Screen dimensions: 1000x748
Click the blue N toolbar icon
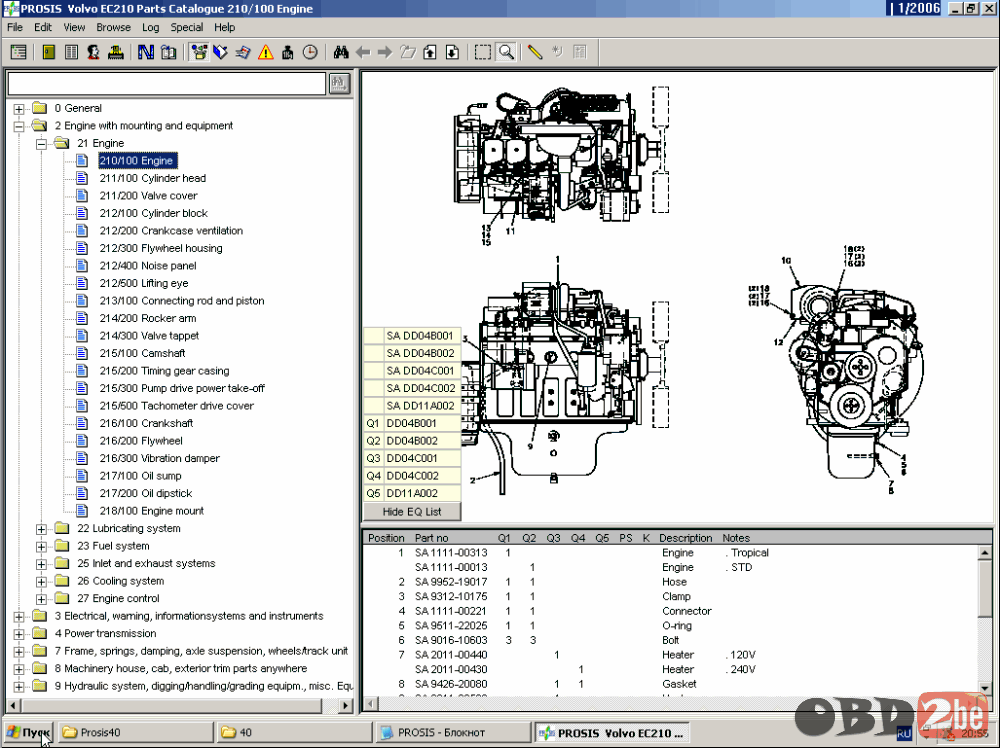click(145, 52)
